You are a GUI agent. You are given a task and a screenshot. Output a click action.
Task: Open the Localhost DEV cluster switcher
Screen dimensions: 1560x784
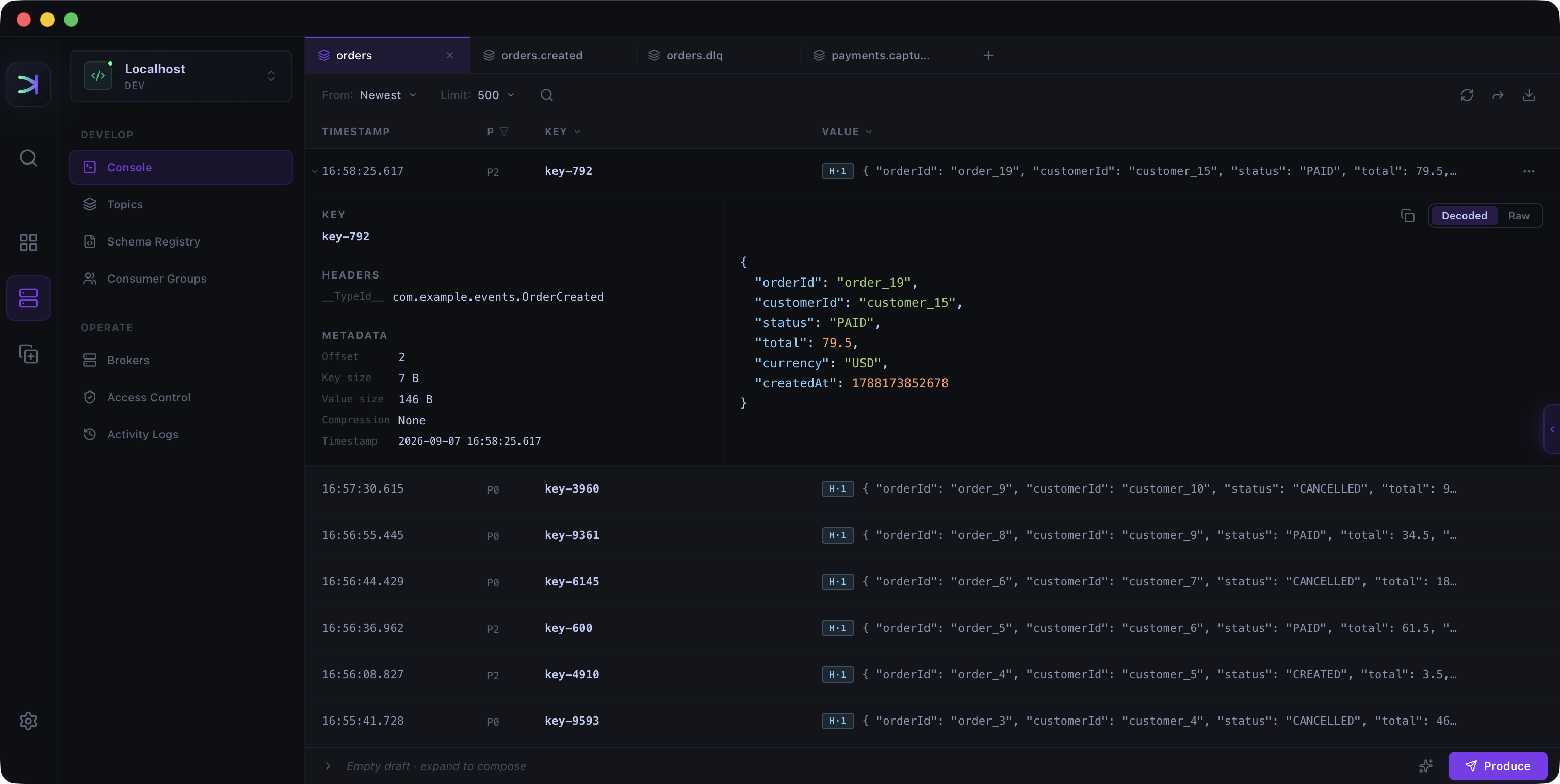[181, 76]
